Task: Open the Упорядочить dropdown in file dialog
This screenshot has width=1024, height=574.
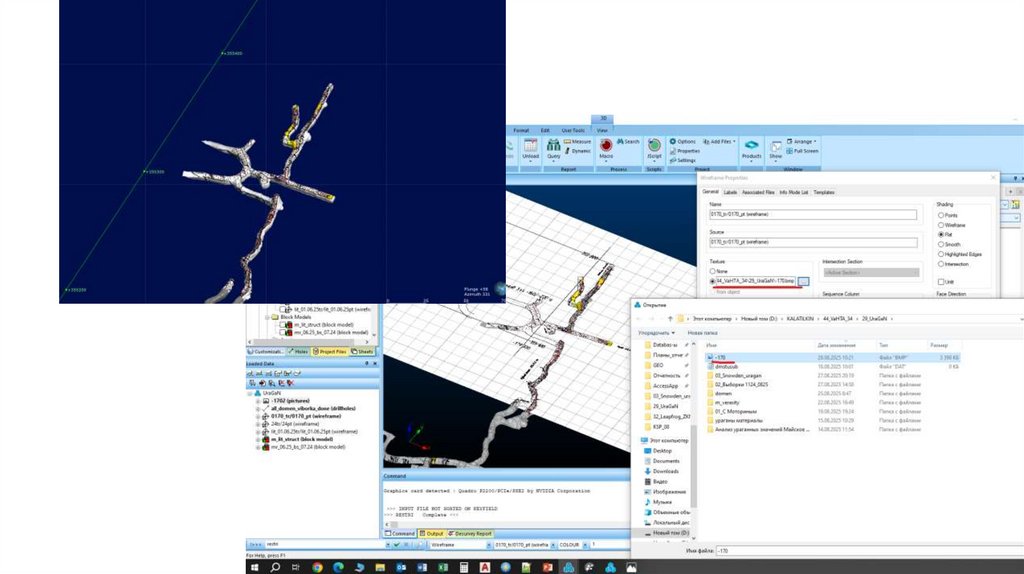Action: point(658,332)
